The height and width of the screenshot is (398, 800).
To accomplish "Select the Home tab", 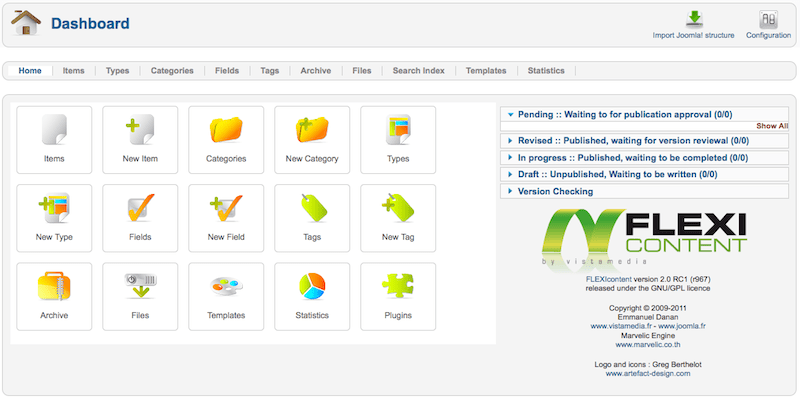I will tap(30, 71).
